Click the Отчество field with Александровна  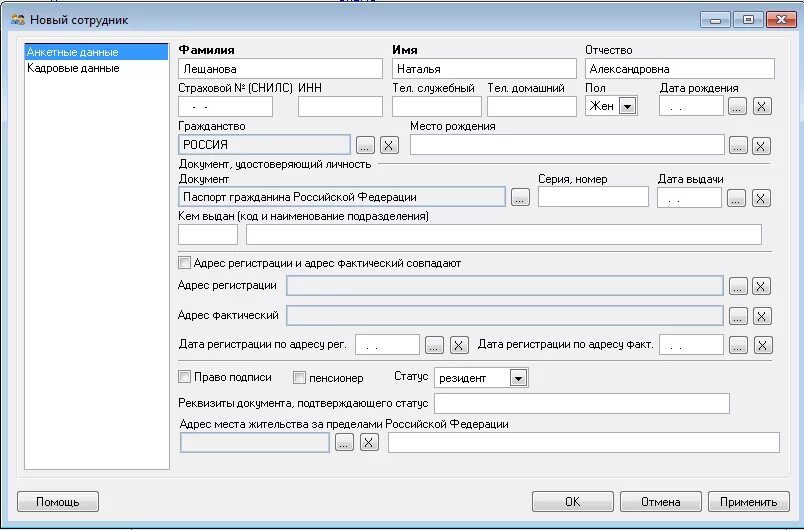pyautogui.click(x=679, y=69)
